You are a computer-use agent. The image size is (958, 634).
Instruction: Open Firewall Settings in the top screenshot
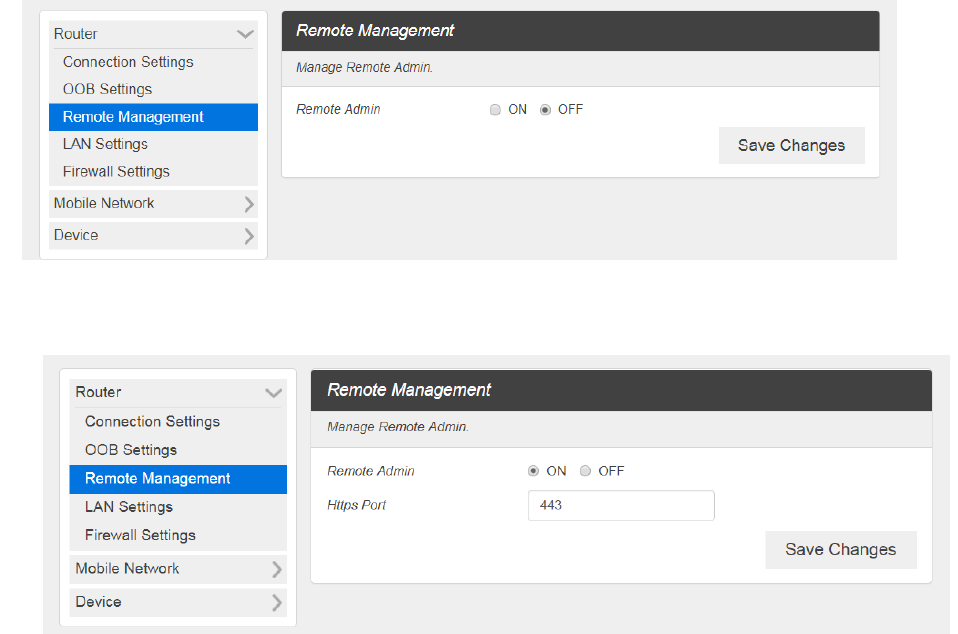pos(116,171)
